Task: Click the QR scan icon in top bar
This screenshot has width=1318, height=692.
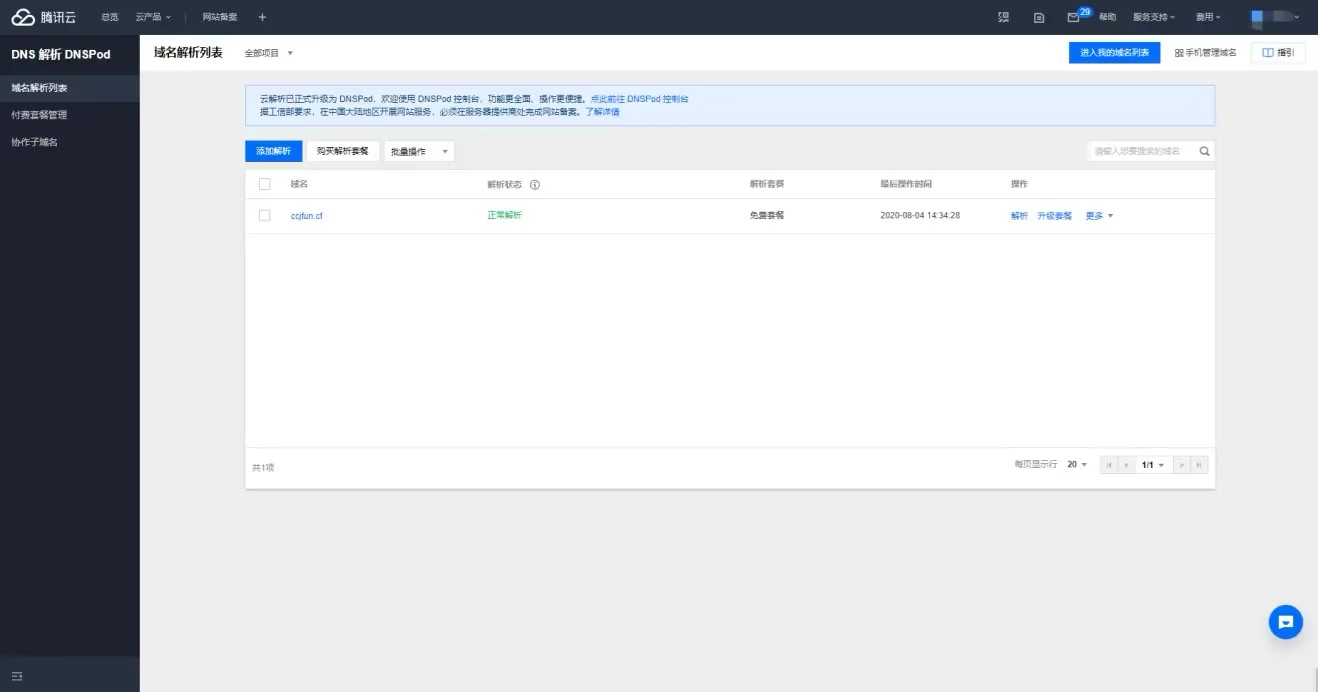Action: click(1004, 17)
